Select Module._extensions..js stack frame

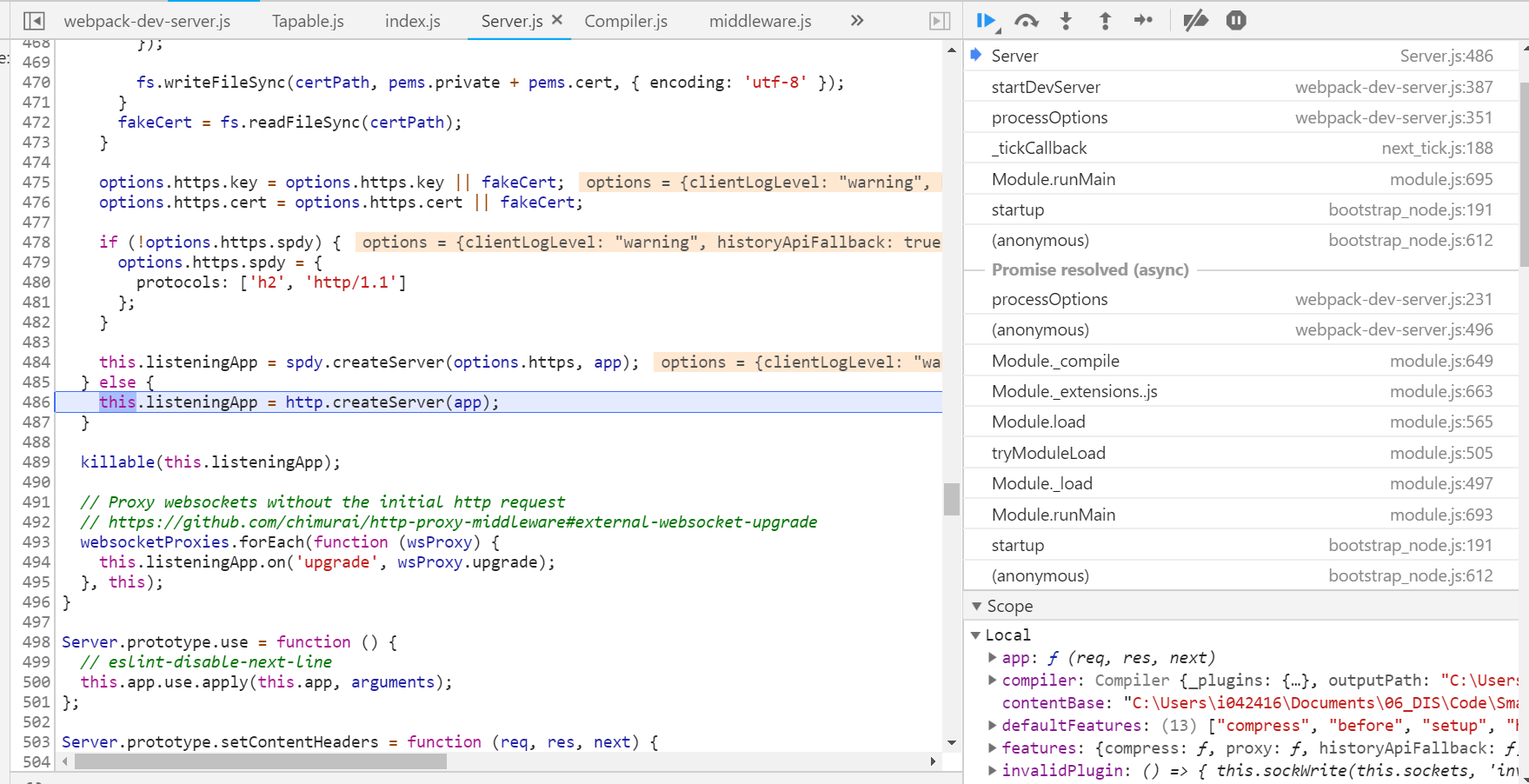[x=1241, y=391]
